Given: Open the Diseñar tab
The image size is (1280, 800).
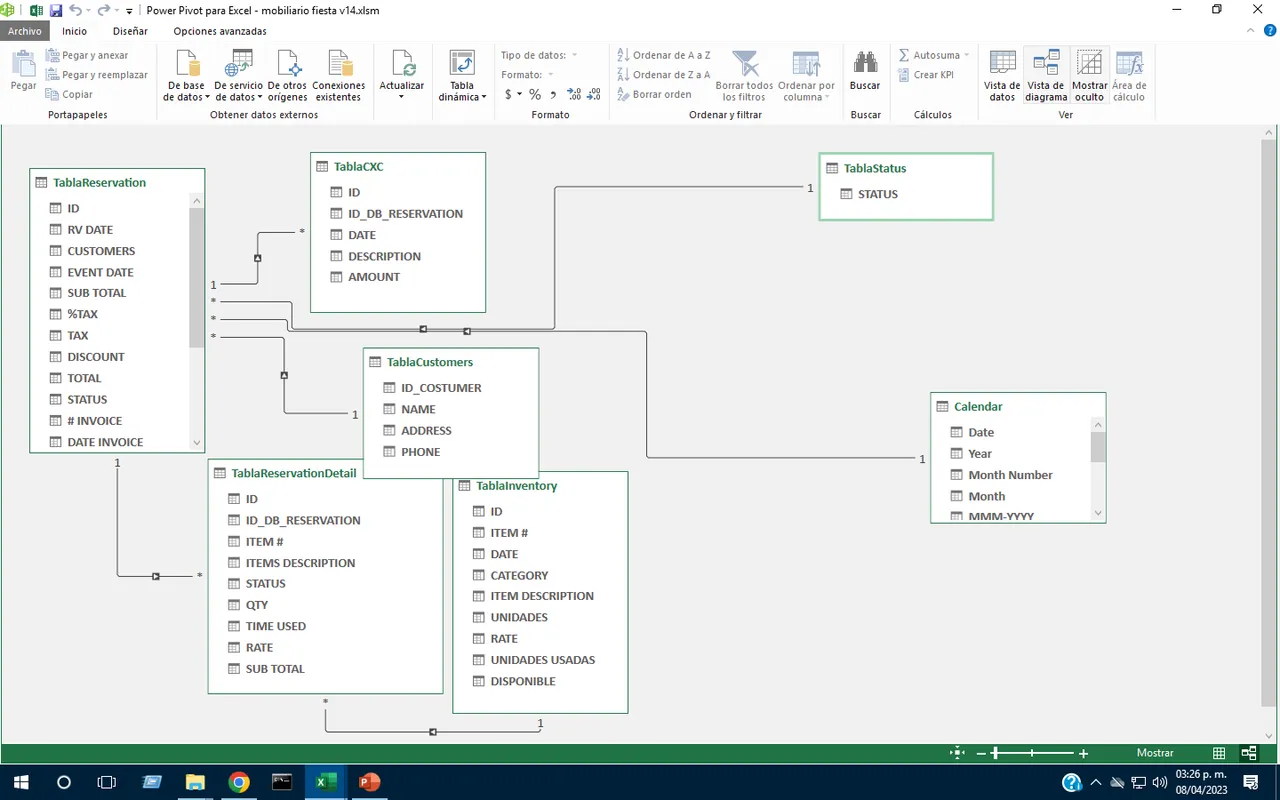Looking at the screenshot, I should click(x=130, y=31).
